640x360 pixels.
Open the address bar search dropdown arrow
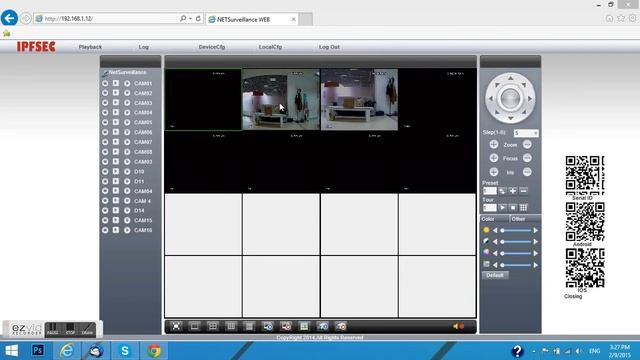coord(190,18)
